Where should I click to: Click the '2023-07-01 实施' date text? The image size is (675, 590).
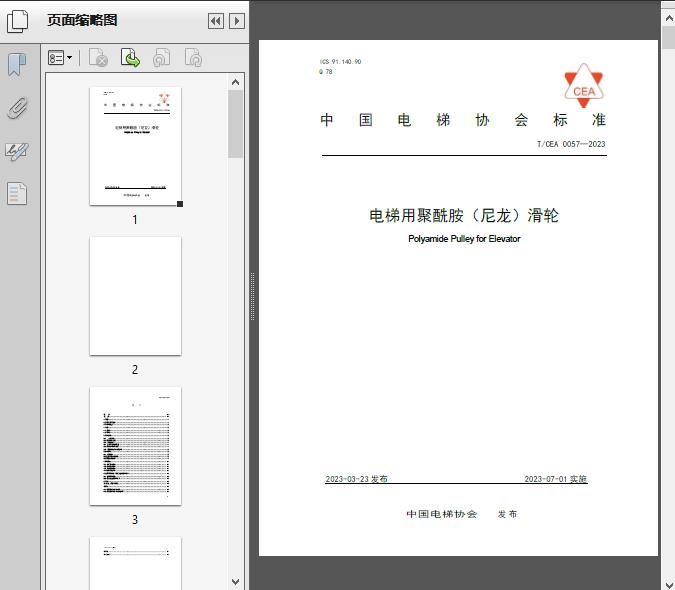556,479
